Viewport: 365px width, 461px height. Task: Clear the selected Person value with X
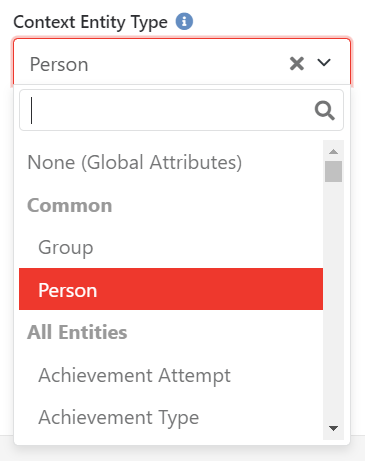(297, 63)
